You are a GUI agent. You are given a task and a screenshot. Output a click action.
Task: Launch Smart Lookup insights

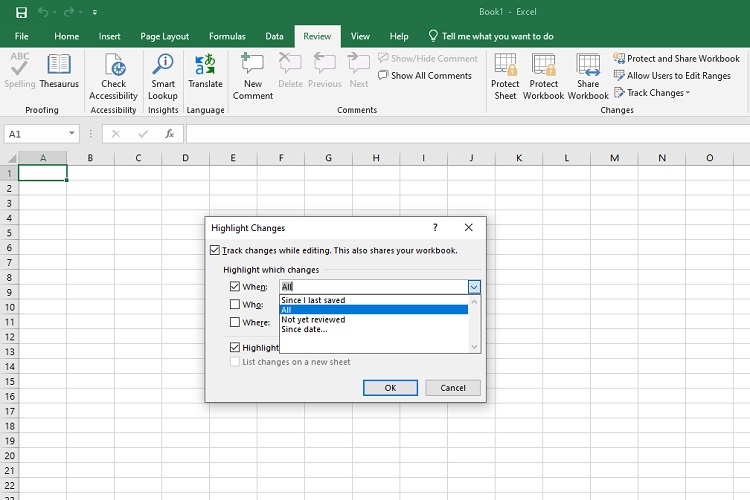click(163, 66)
